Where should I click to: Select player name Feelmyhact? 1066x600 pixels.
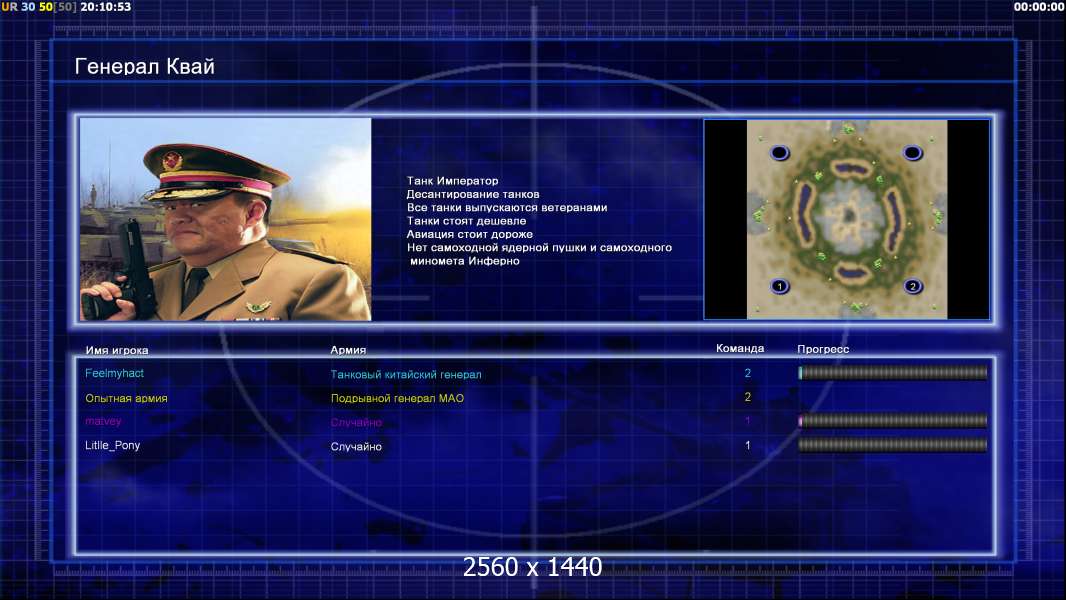coord(114,373)
